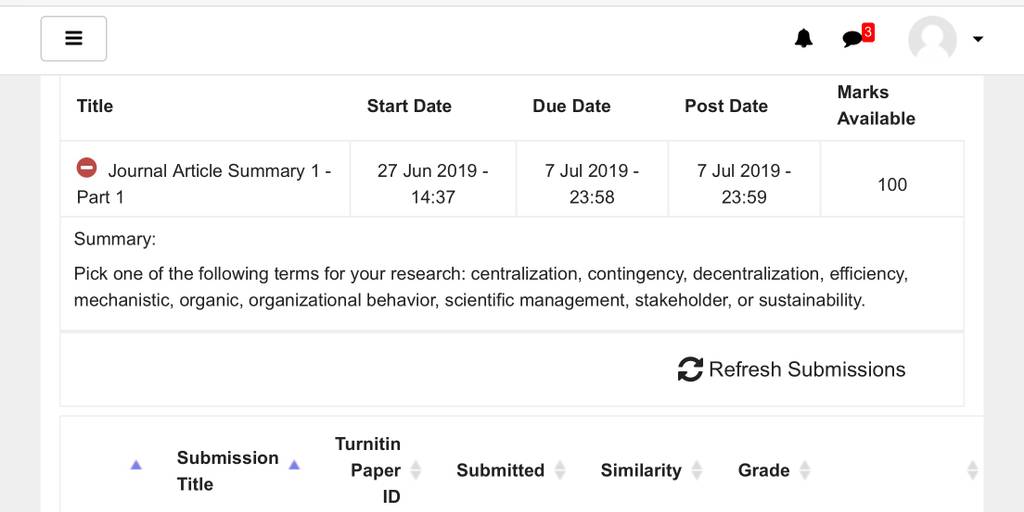Click the Post Date header
This screenshot has height=512, width=1024.
click(x=726, y=106)
